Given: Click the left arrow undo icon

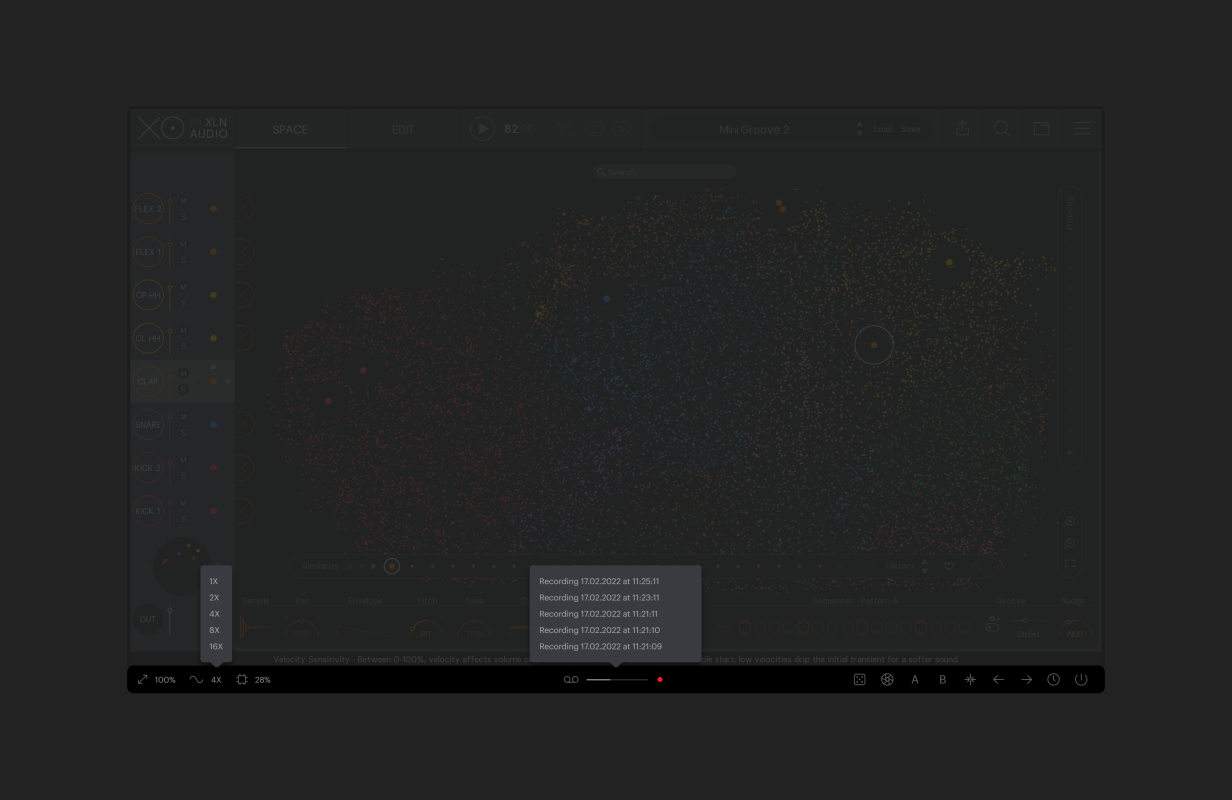Looking at the screenshot, I should [x=998, y=680].
